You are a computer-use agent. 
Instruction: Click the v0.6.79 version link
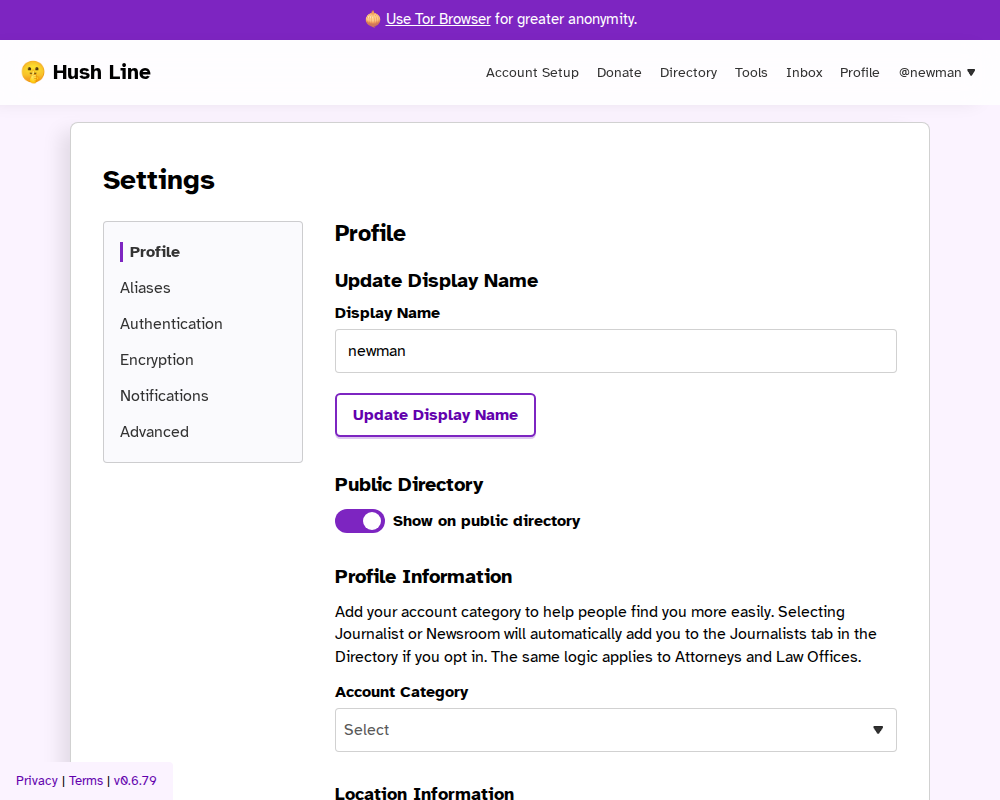pyautogui.click(x=135, y=781)
